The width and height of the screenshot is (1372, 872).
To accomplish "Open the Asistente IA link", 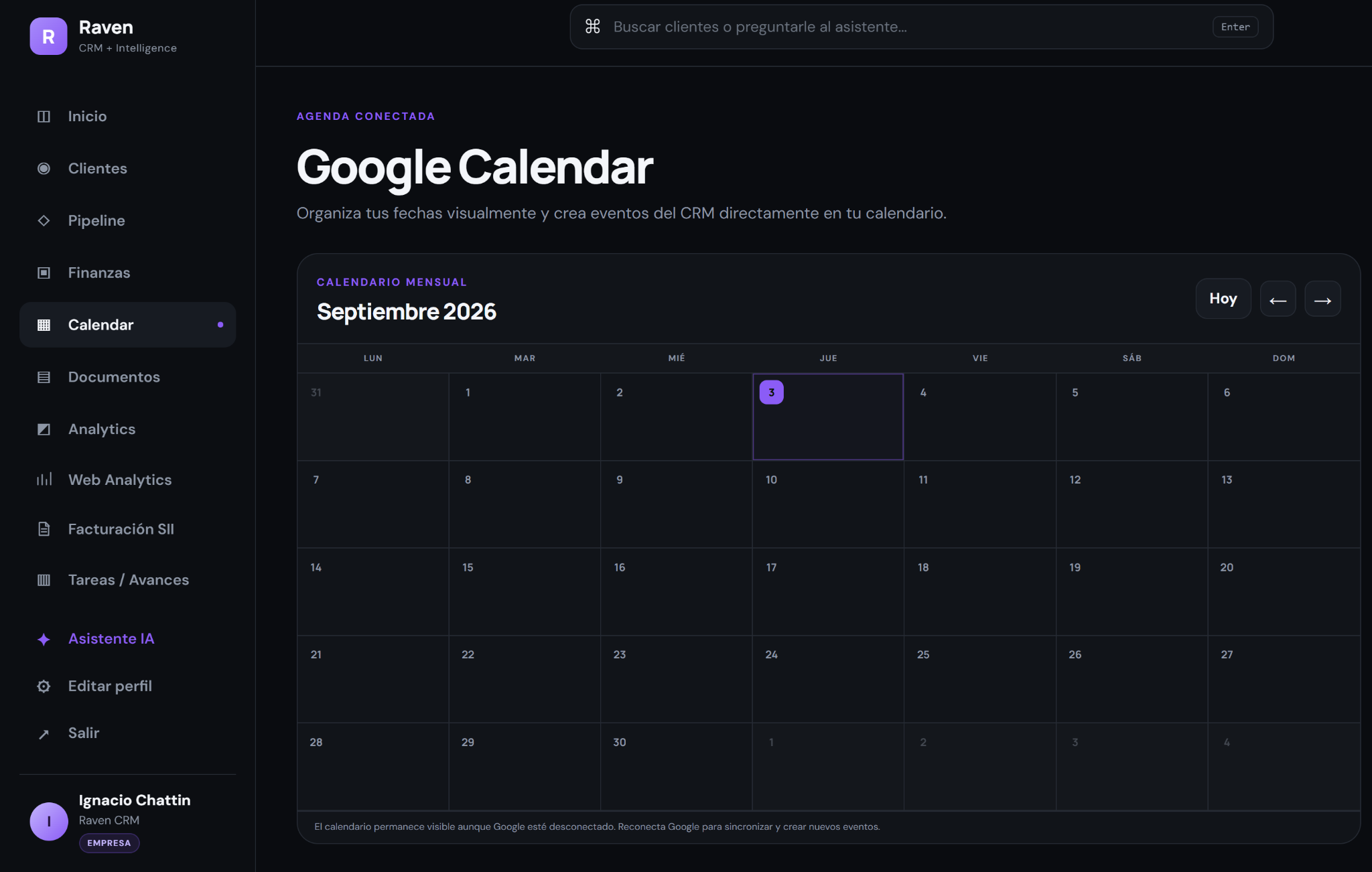I will [x=127, y=639].
